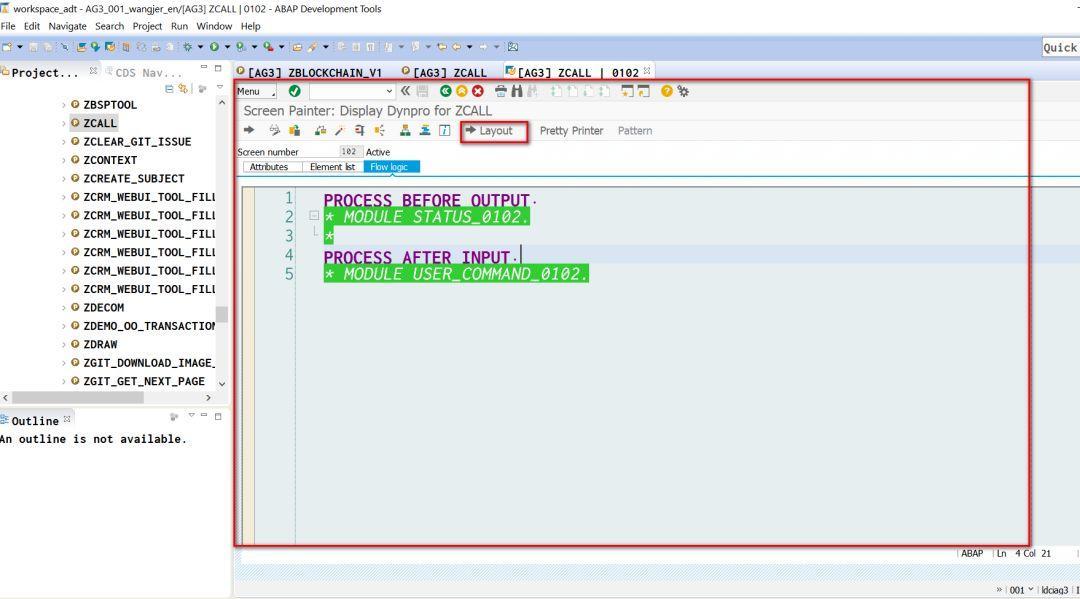Click the Screen number field value 102
The width and height of the screenshot is (1080, 599).
(349, 151)
